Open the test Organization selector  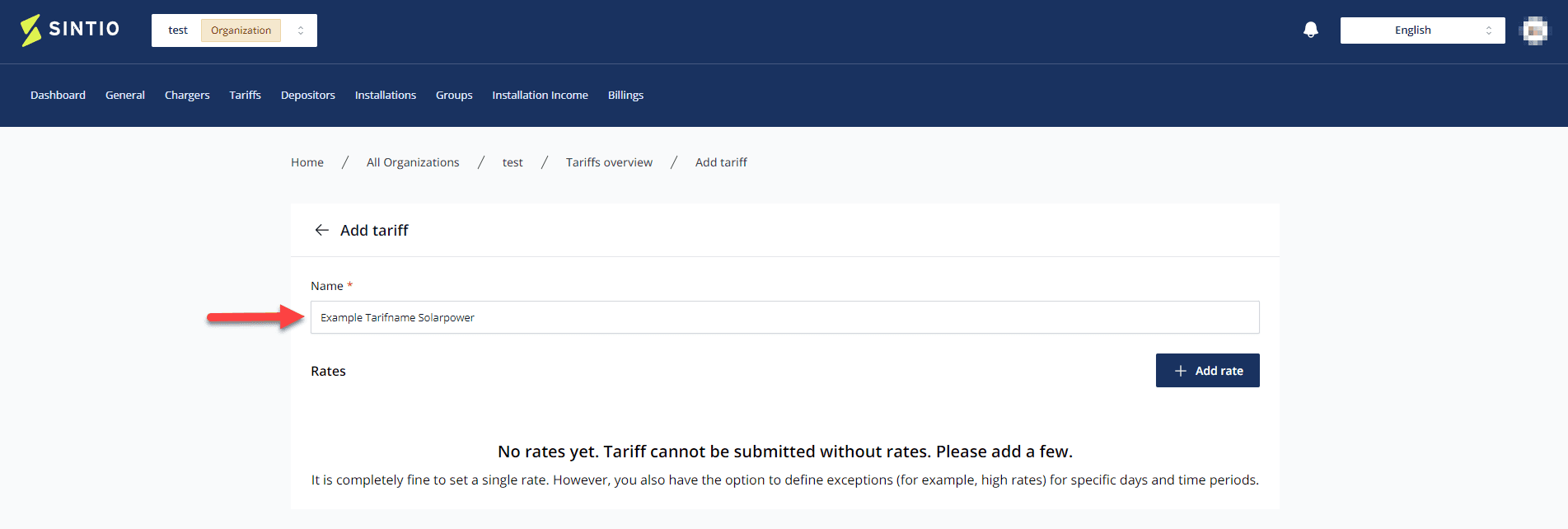click(234, 30)
